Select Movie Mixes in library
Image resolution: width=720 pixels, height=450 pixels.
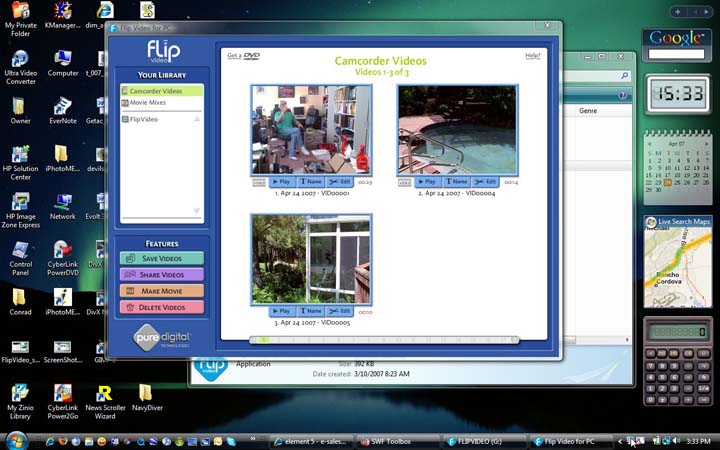[x=150, y=103]
